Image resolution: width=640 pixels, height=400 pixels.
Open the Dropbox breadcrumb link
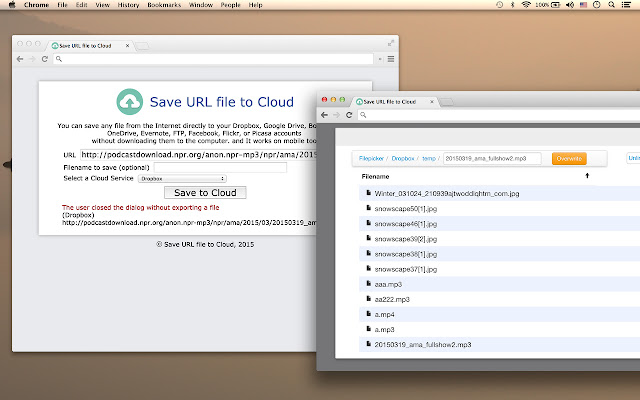(402, 158)
